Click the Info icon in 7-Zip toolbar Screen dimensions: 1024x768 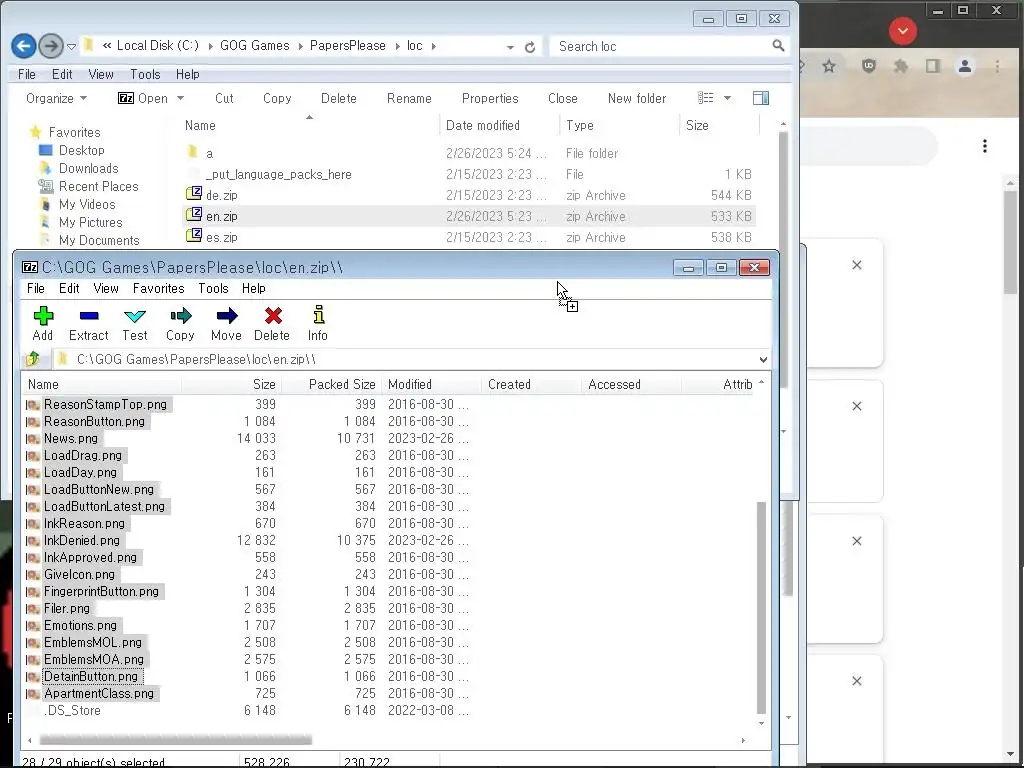click(319, 315)
